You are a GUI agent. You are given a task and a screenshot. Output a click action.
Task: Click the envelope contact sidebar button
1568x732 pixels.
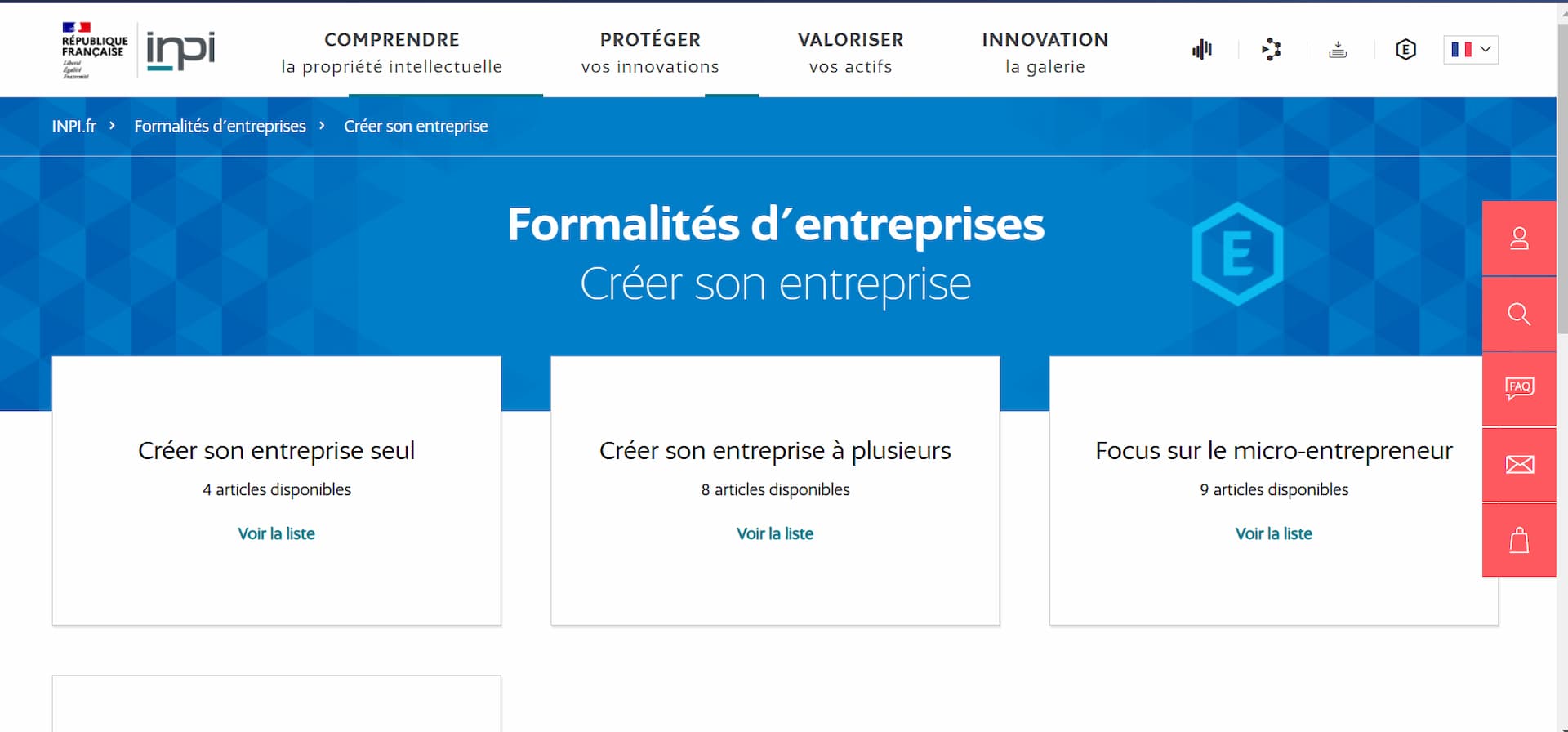pos(1519,465)
